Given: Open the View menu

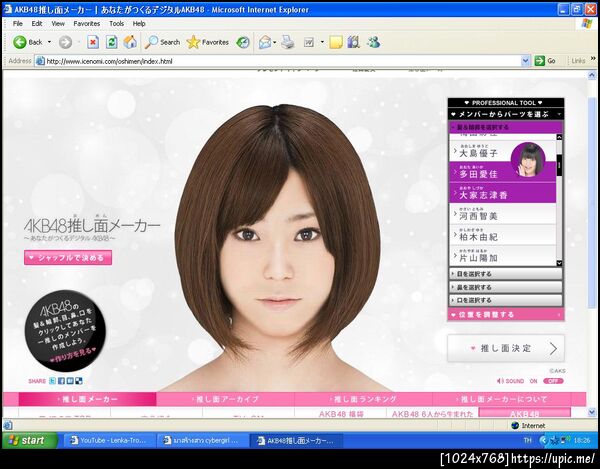Looking at the screenshot, I should point(58,24).
